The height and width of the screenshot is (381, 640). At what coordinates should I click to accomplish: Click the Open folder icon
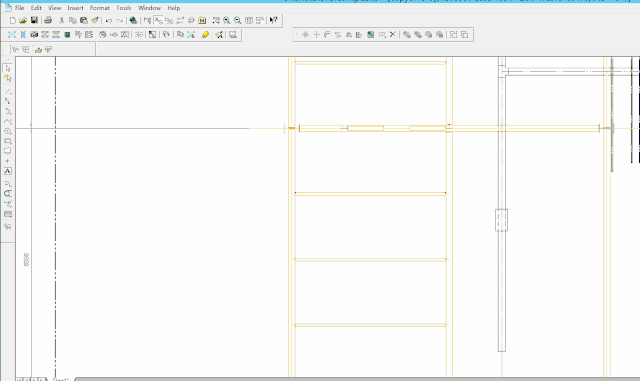(x=23, y=20)
